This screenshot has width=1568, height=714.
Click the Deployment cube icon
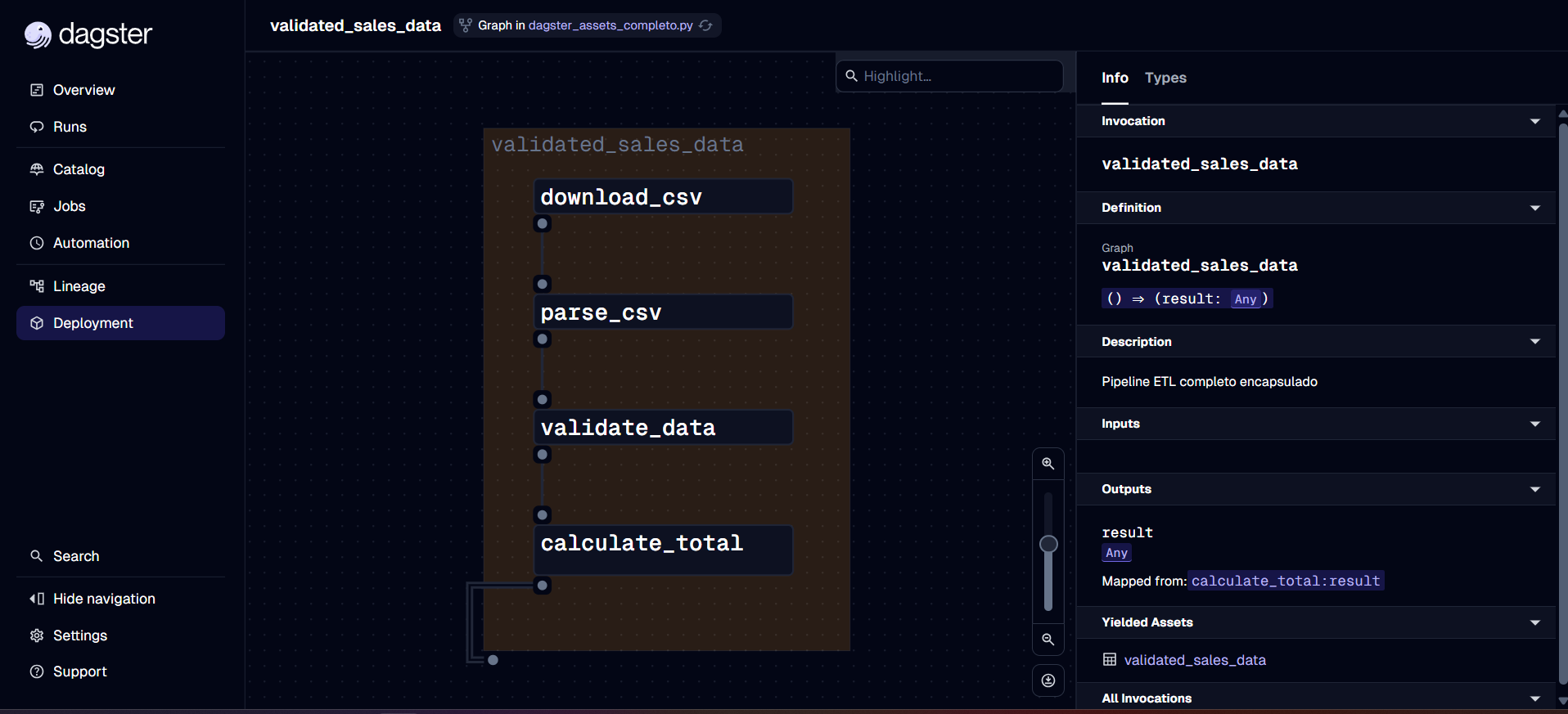[x=37, y=323]
